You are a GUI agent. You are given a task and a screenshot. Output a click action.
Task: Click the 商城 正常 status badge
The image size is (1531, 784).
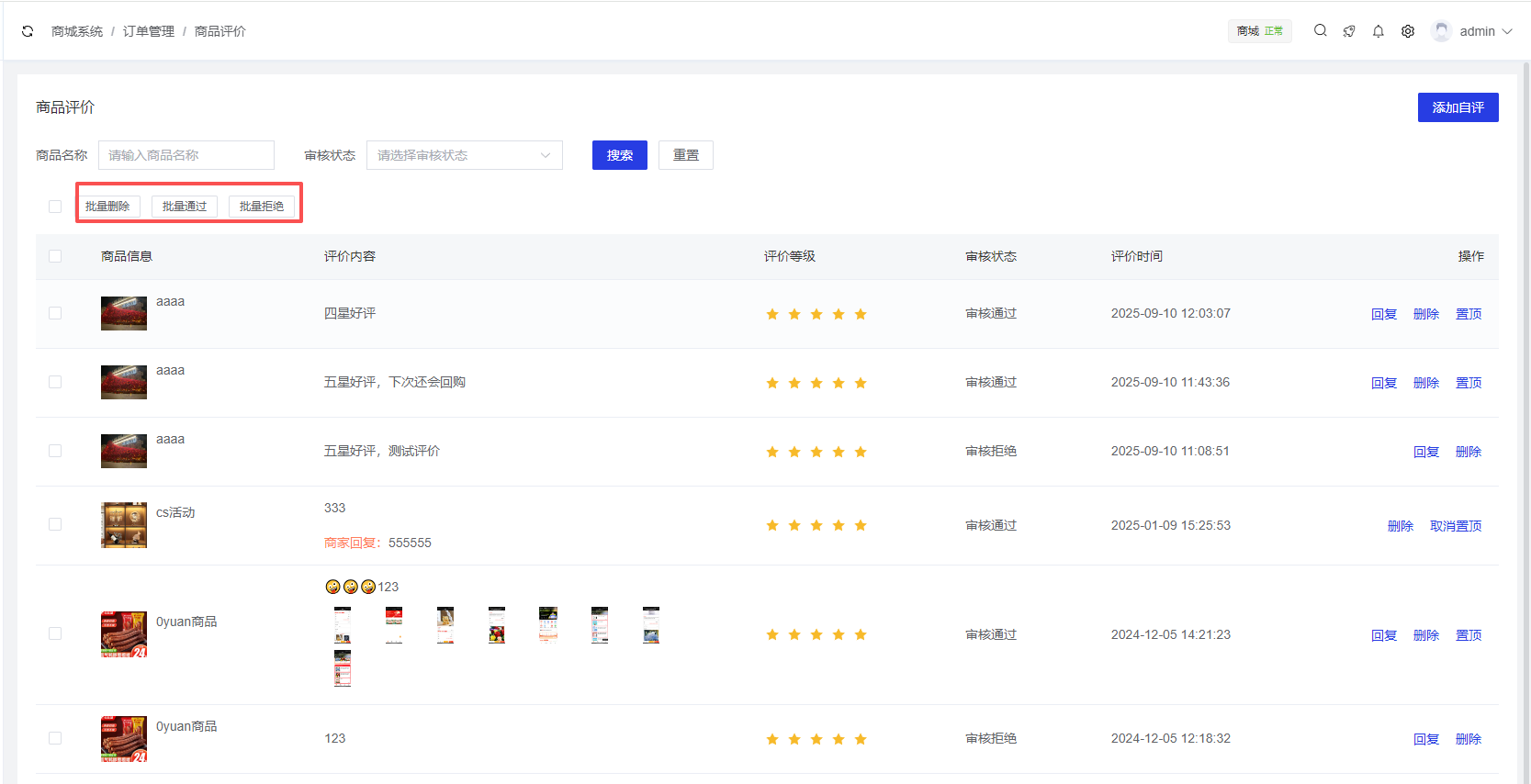1259,31
